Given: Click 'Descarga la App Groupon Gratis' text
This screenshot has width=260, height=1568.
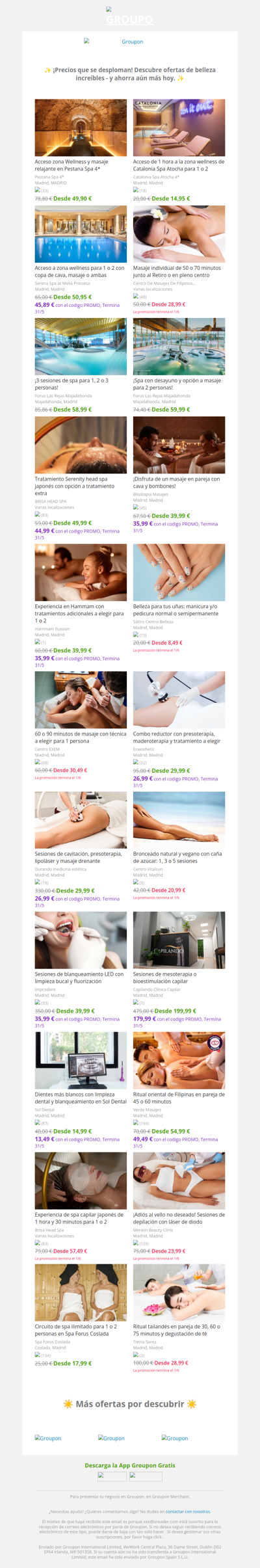Looking at the screenshot, I should [x=130, y=1465].
